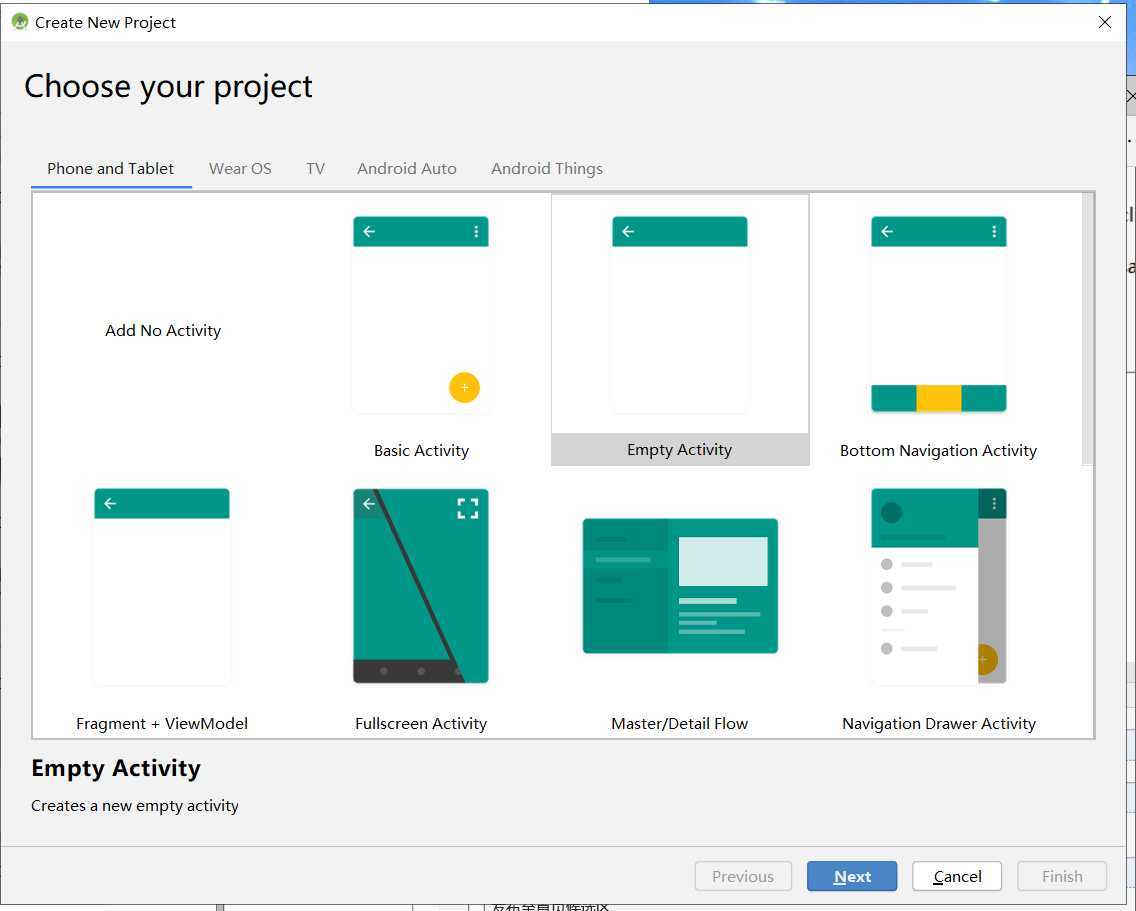This screenshot has height=911, width=1136.
Task: Click the template list vertical scrollbar
Action: [1088, 329]
